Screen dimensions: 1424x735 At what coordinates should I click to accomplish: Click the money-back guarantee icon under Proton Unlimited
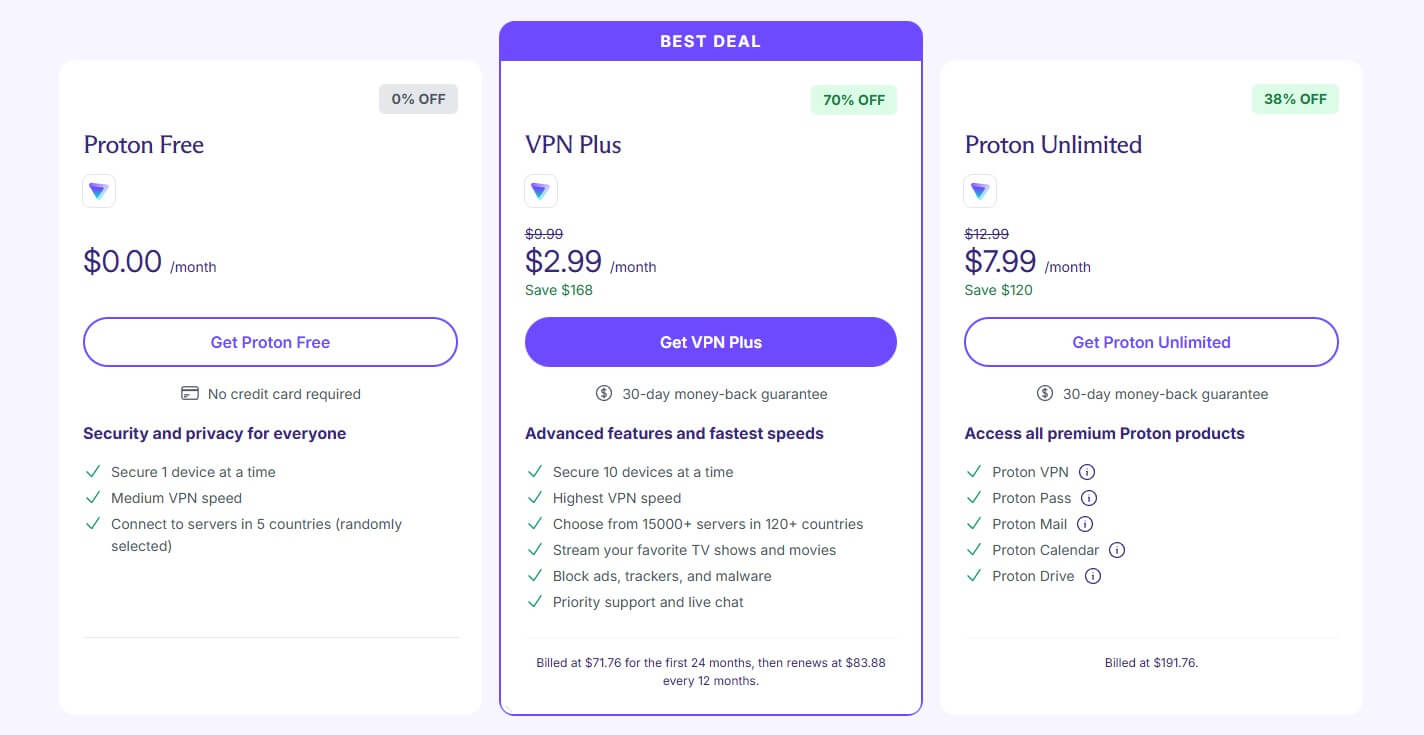tap(1043, 393)
